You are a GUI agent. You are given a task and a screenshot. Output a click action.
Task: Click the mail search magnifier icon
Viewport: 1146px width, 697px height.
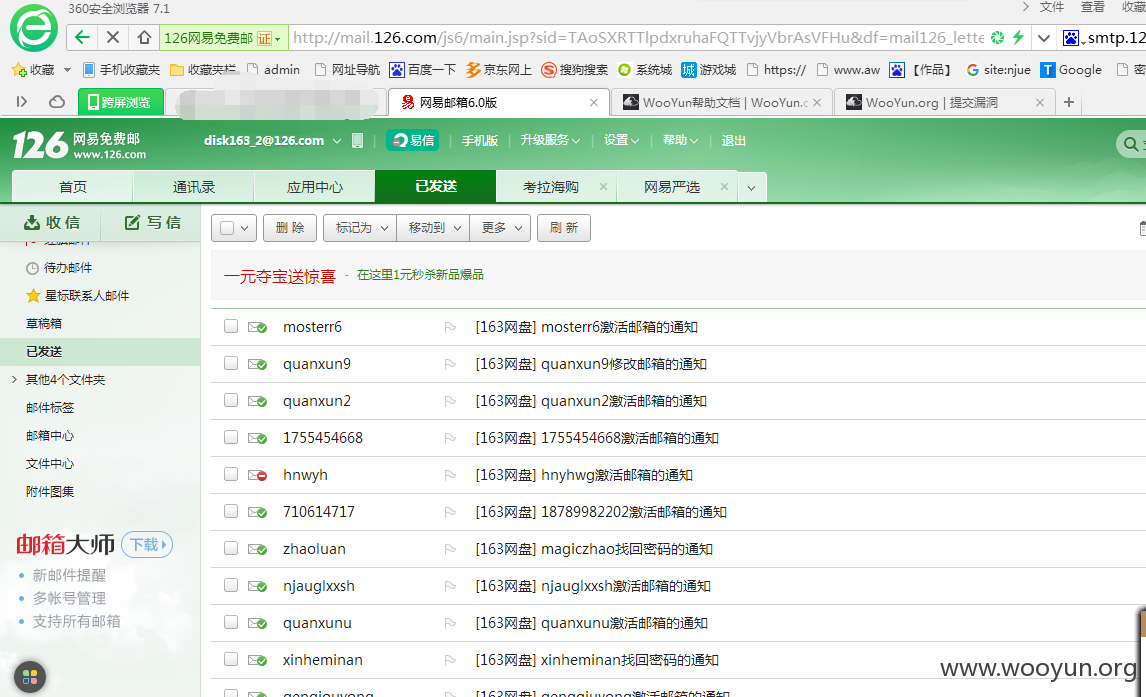coord(1131,144)
